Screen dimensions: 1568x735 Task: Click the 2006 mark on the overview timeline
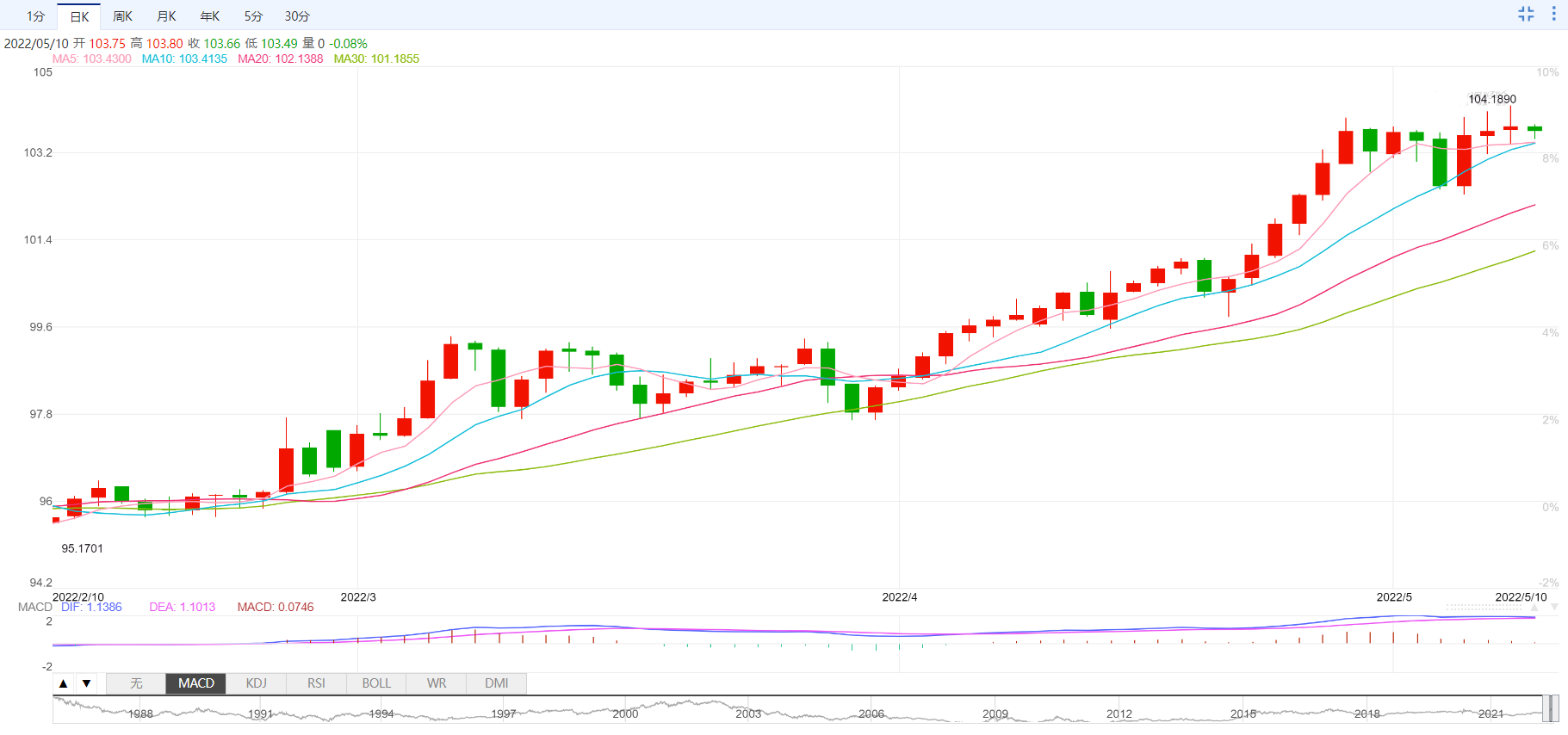coord(871,714)
